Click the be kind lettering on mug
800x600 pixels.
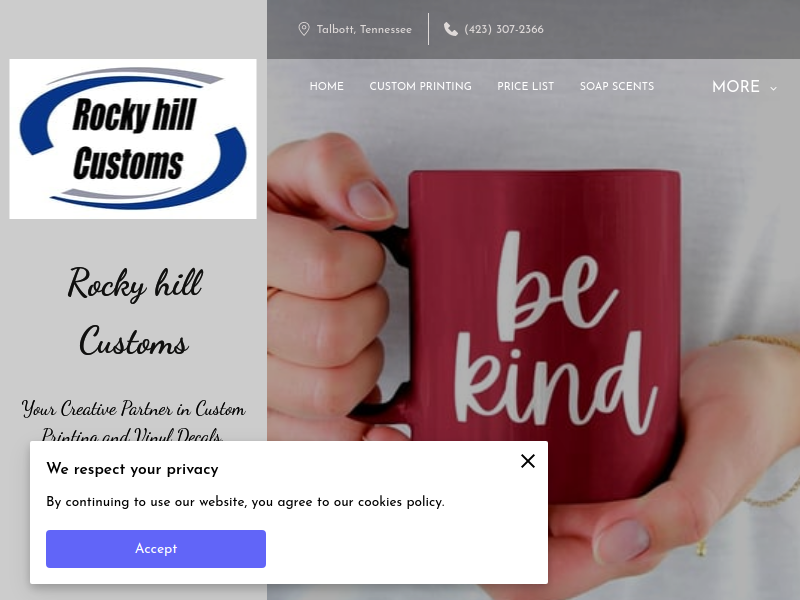pos(554,332)
